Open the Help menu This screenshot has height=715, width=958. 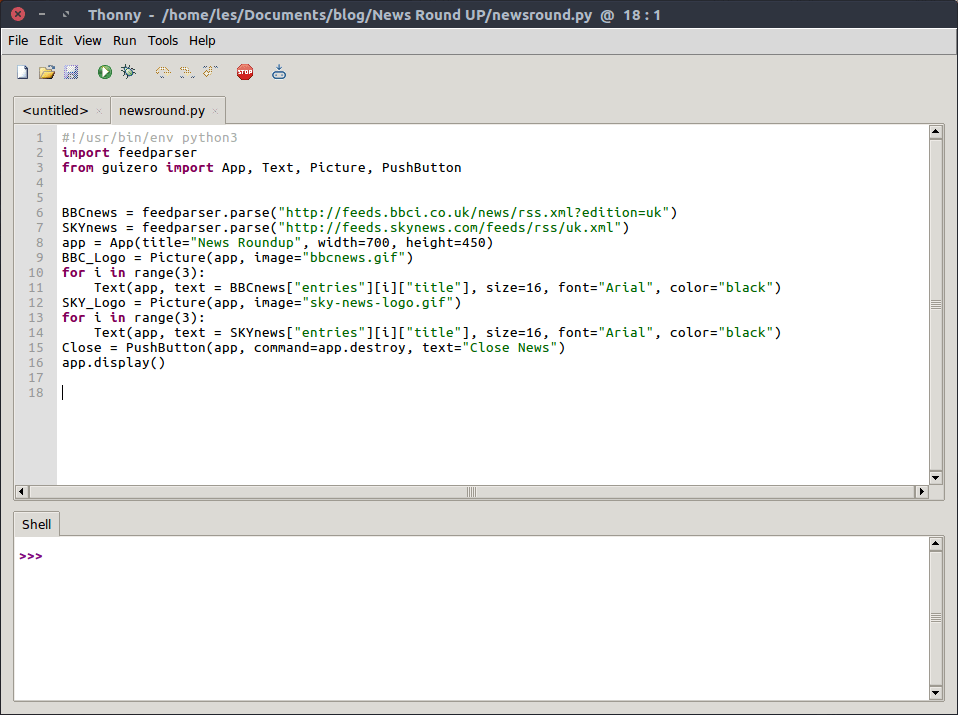pos(202,40)
